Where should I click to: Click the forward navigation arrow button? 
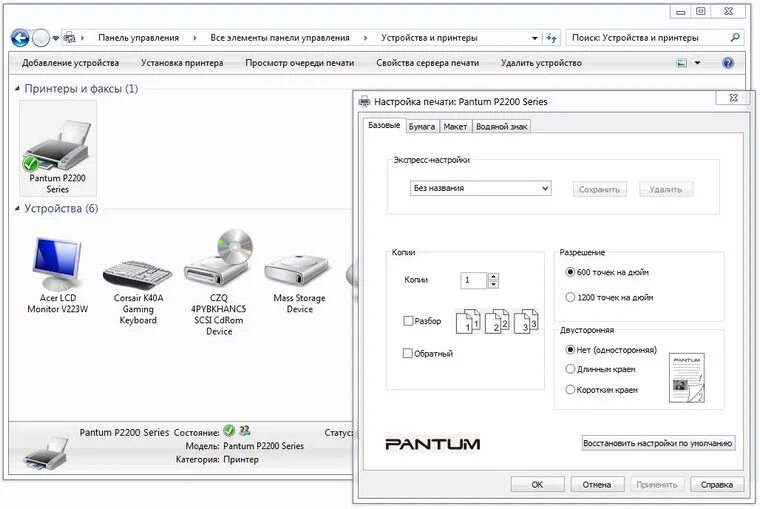tap(41, 38)
